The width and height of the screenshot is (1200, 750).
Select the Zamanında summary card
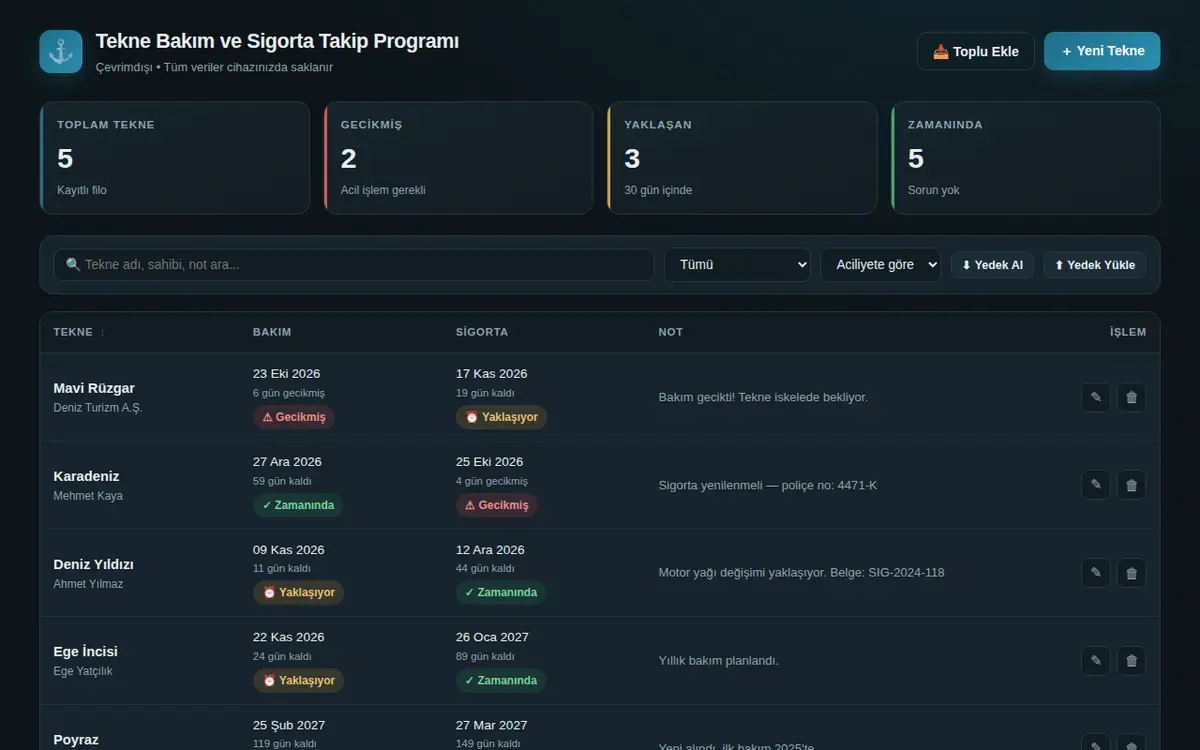click(x=1026, y=158)
